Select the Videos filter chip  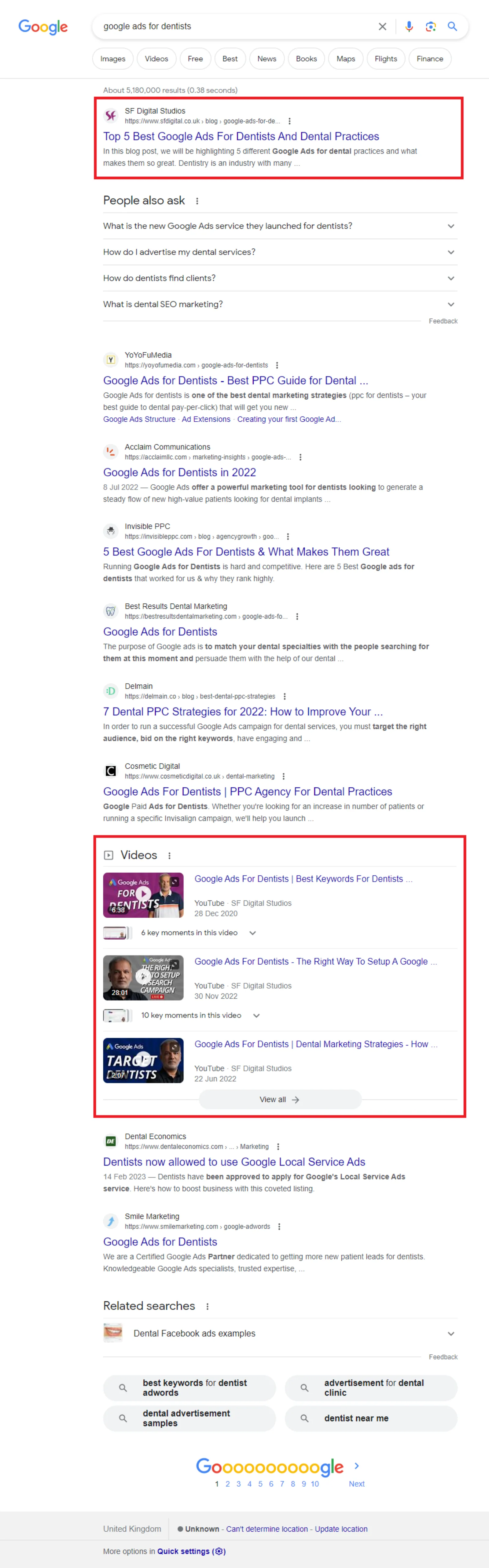coord(156,59)
